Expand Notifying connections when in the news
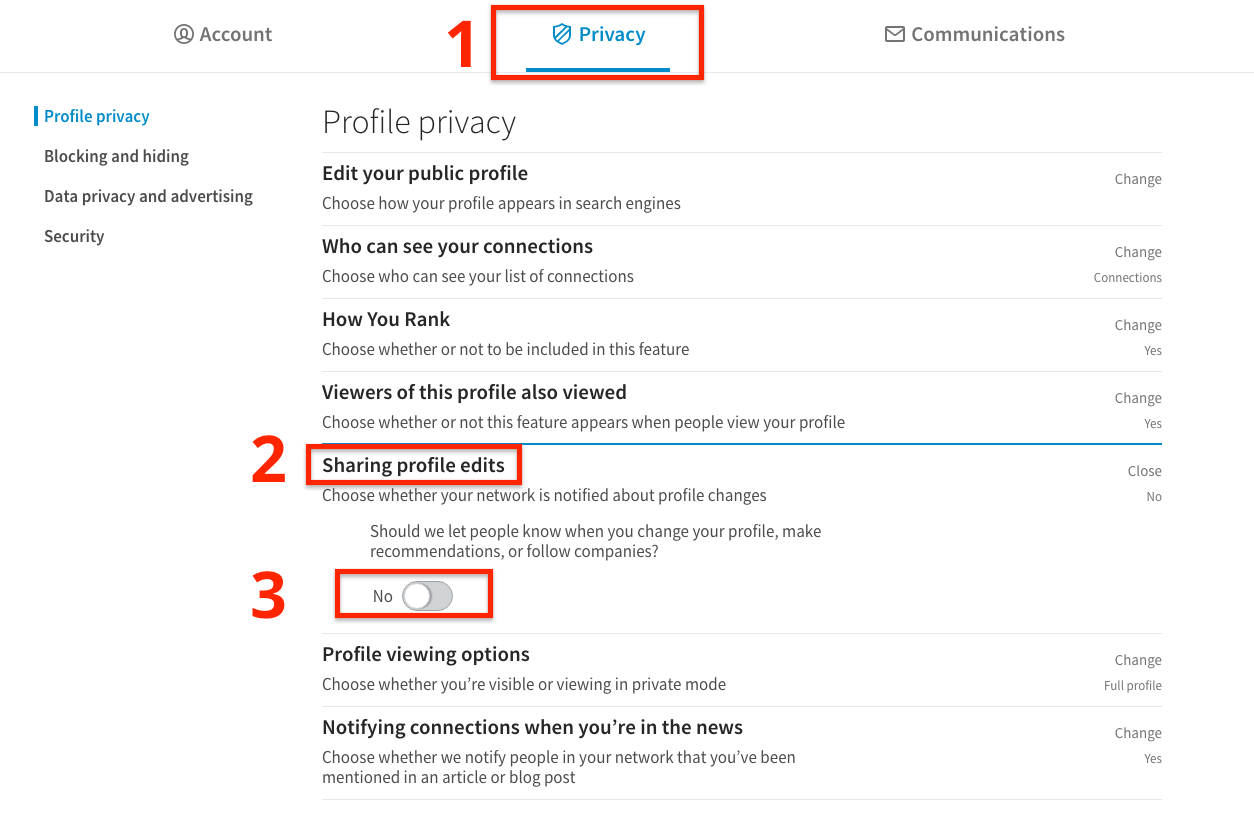The image size is (1254, 817). (x=1138, y=733)
